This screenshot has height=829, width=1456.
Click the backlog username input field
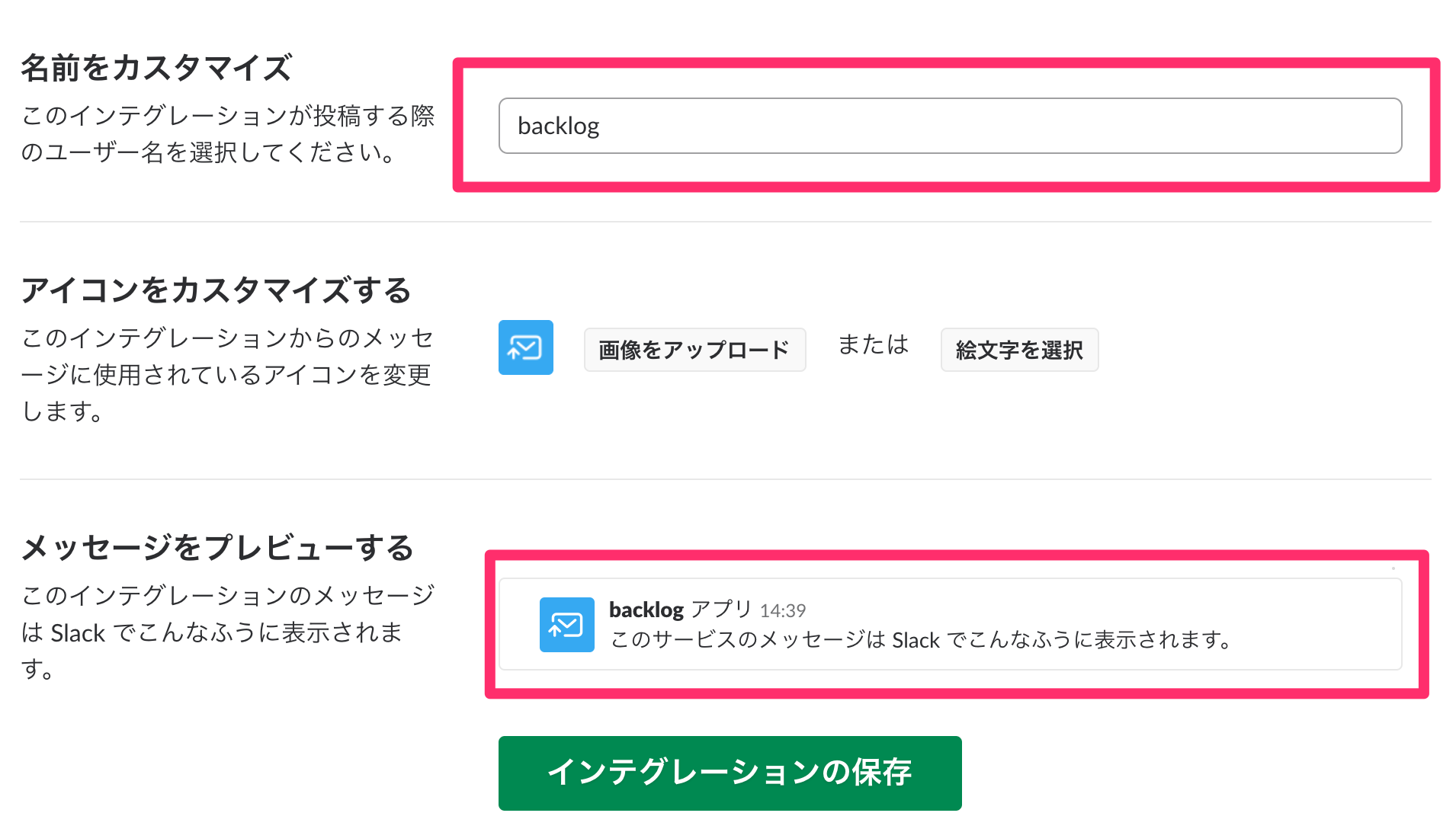click(x=950, y=126)
